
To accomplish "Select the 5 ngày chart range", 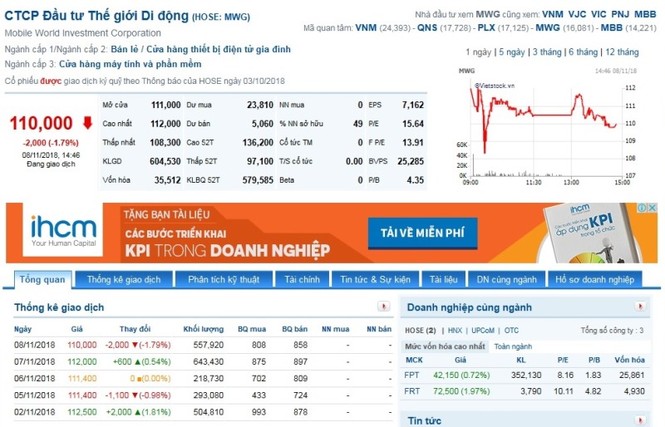I will (511, 52).
